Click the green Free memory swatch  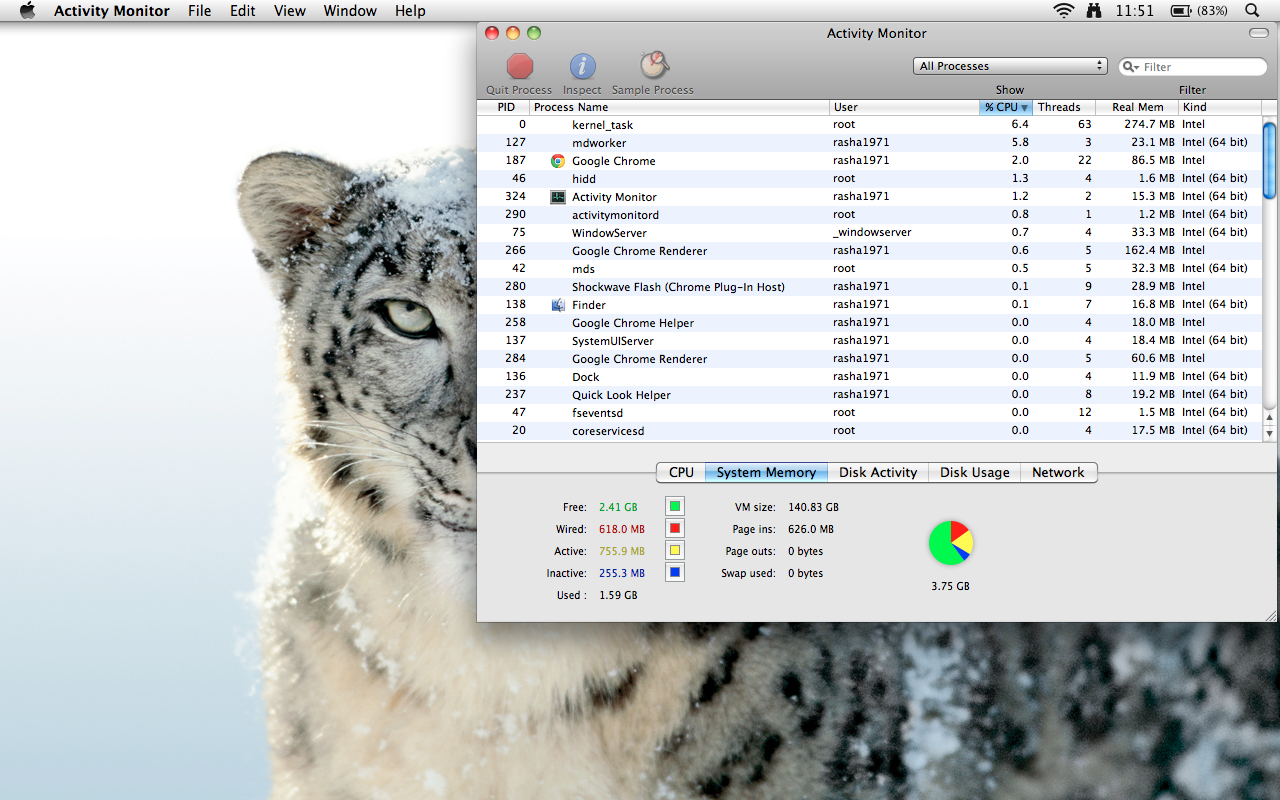pos(675,507)
